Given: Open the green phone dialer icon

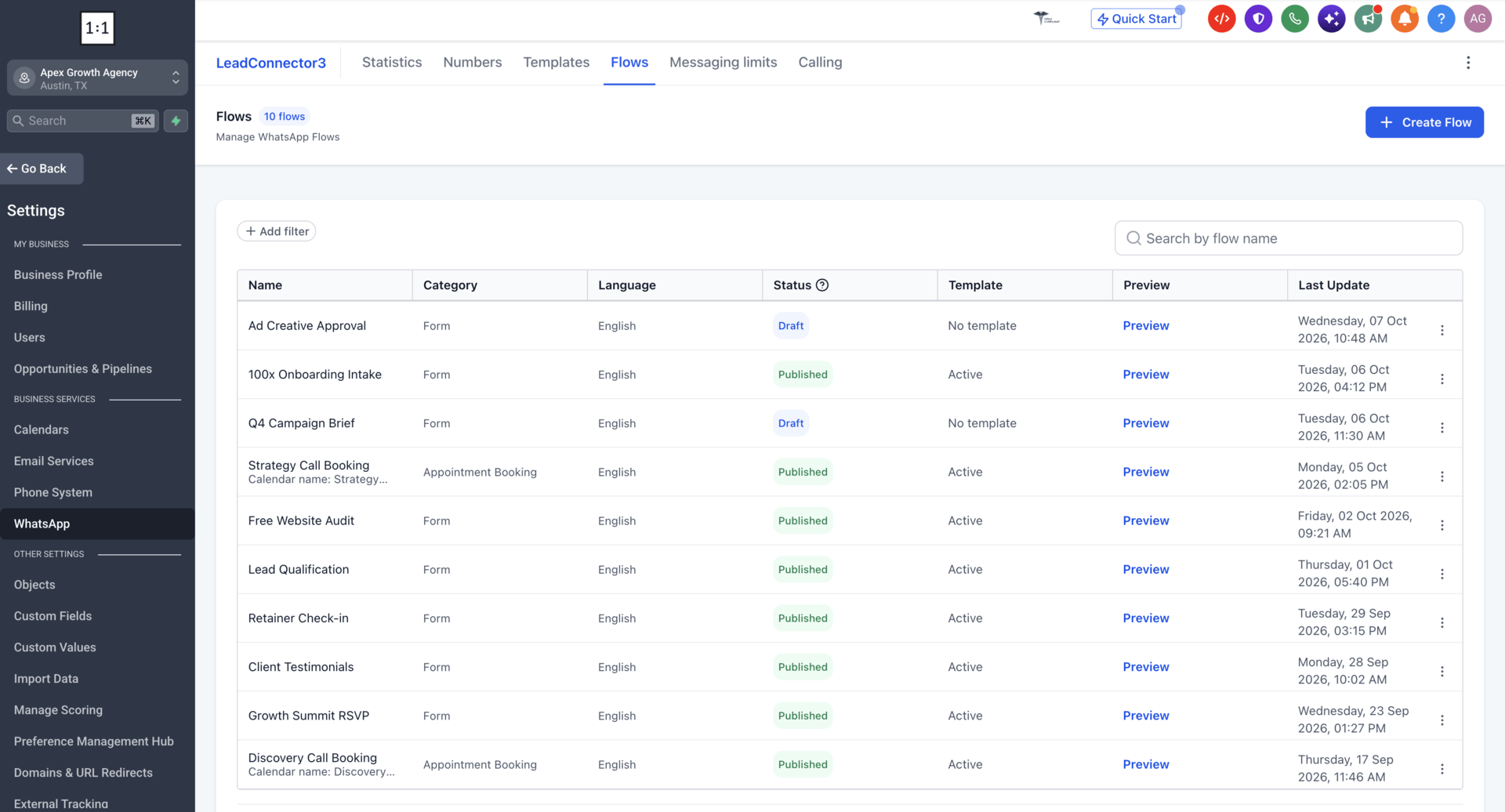Looking at the screenshot, I should pyautogui.click(x=1295, y=19).
